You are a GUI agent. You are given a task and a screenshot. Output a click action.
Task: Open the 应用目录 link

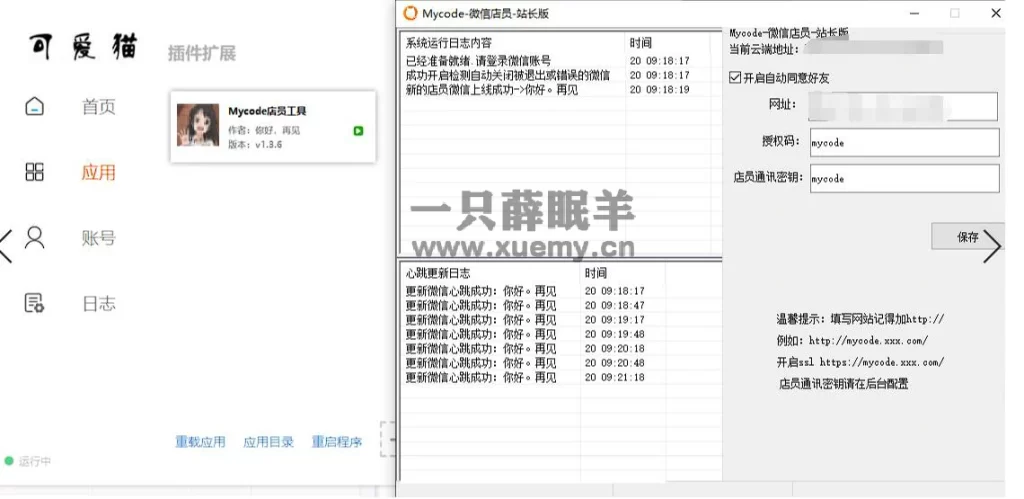268,442
